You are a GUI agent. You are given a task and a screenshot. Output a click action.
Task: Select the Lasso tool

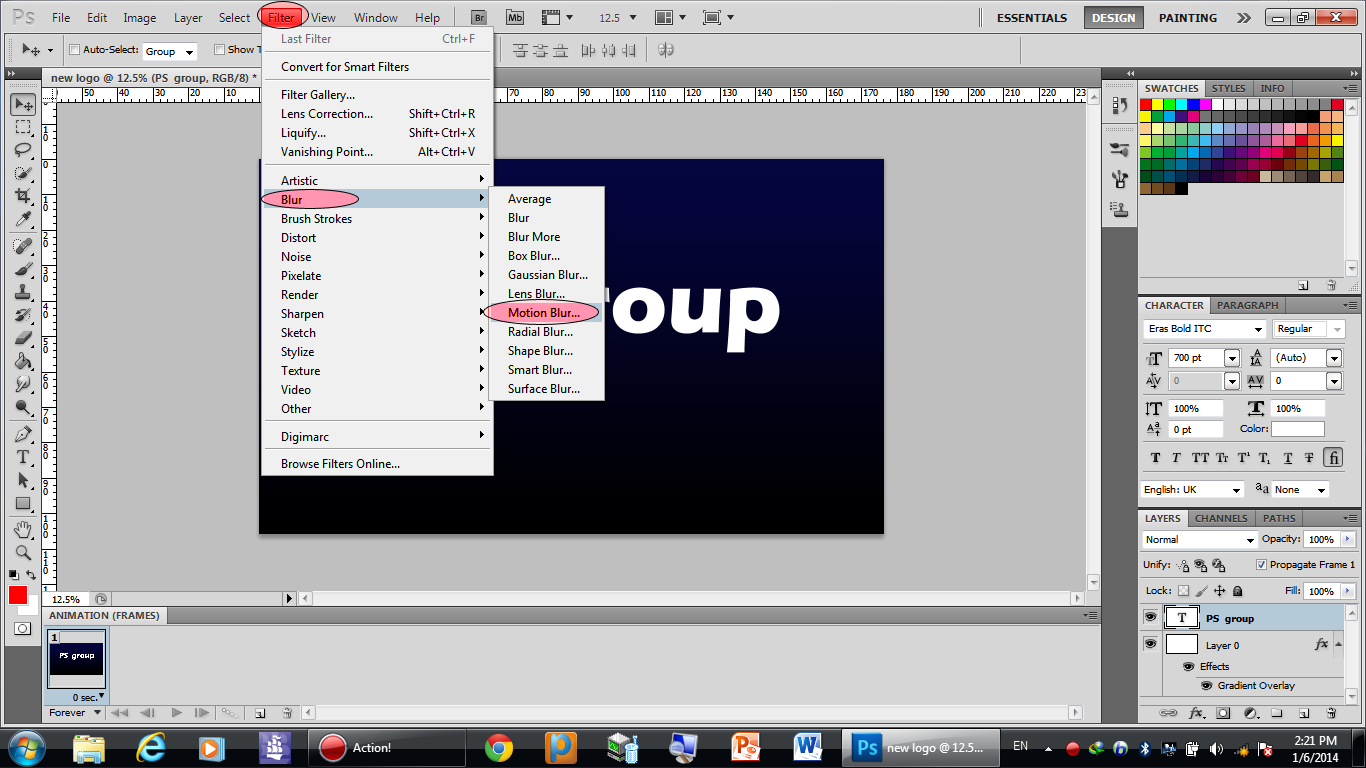22,150
